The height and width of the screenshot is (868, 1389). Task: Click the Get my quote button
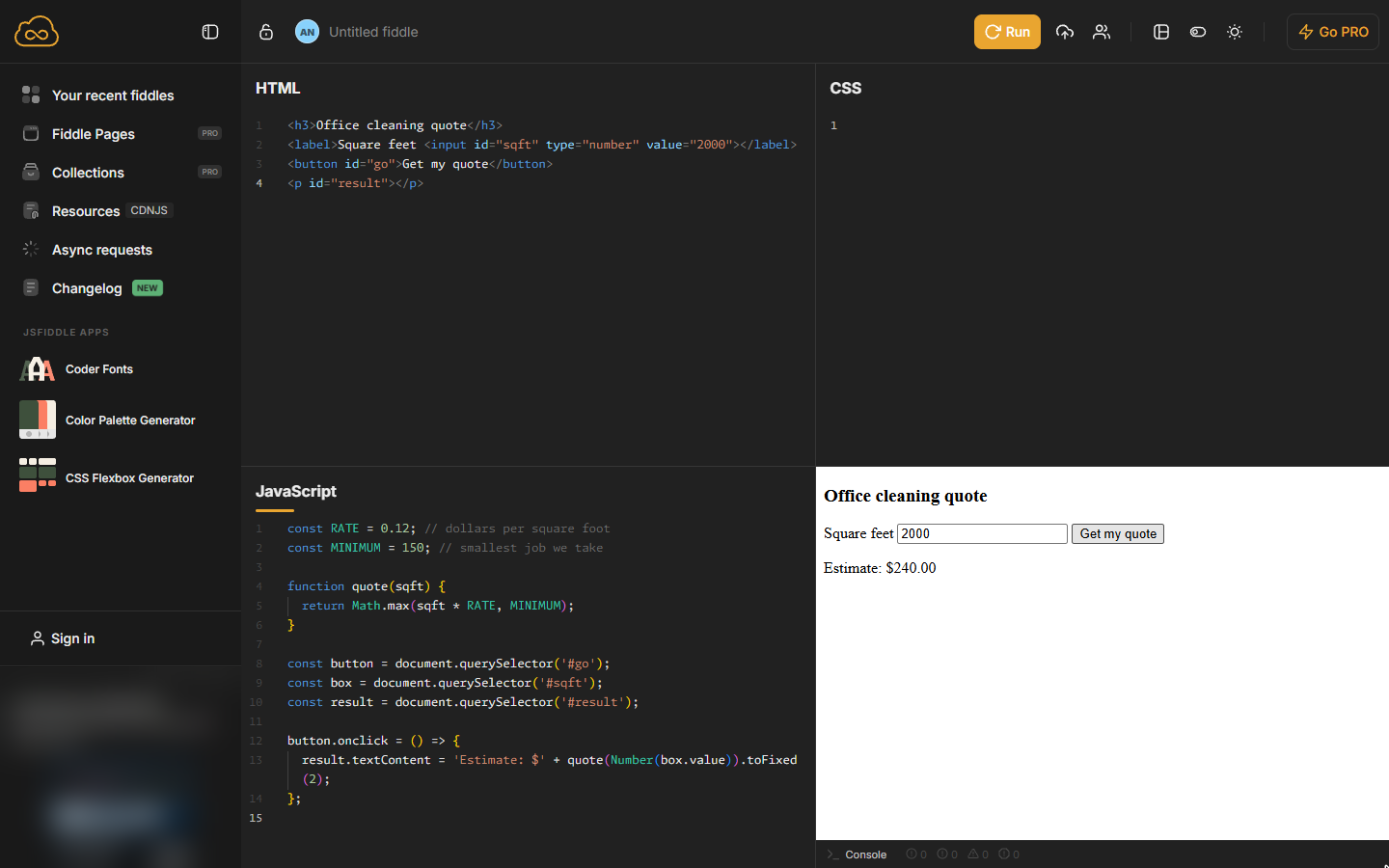1118,534
